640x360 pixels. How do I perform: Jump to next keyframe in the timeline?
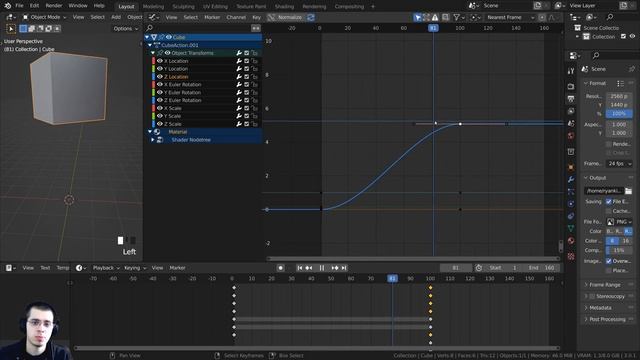(x=335, y=268)
